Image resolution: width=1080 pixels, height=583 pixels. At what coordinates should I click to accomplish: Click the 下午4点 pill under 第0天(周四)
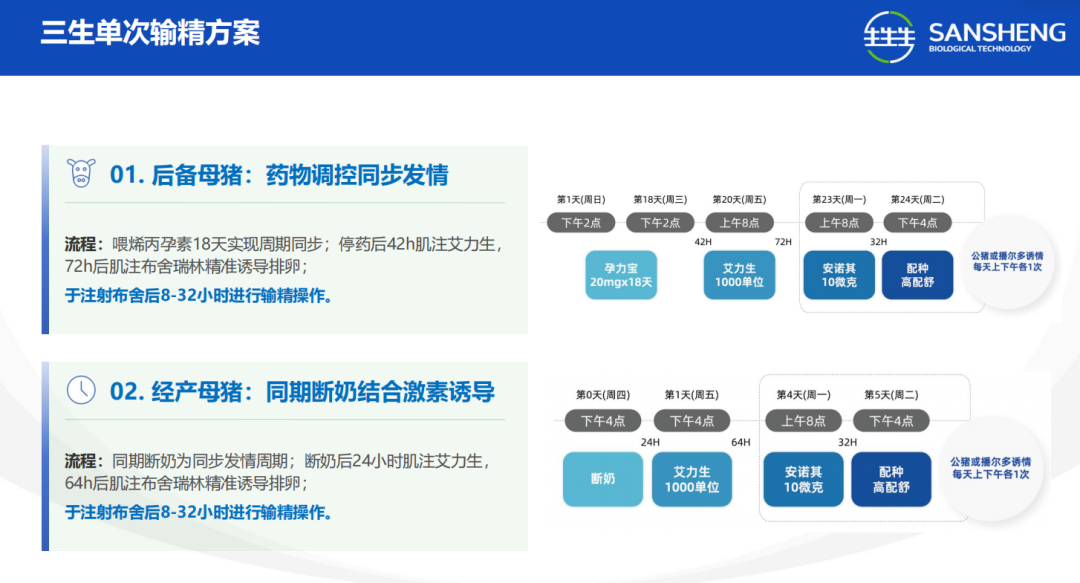603,420
